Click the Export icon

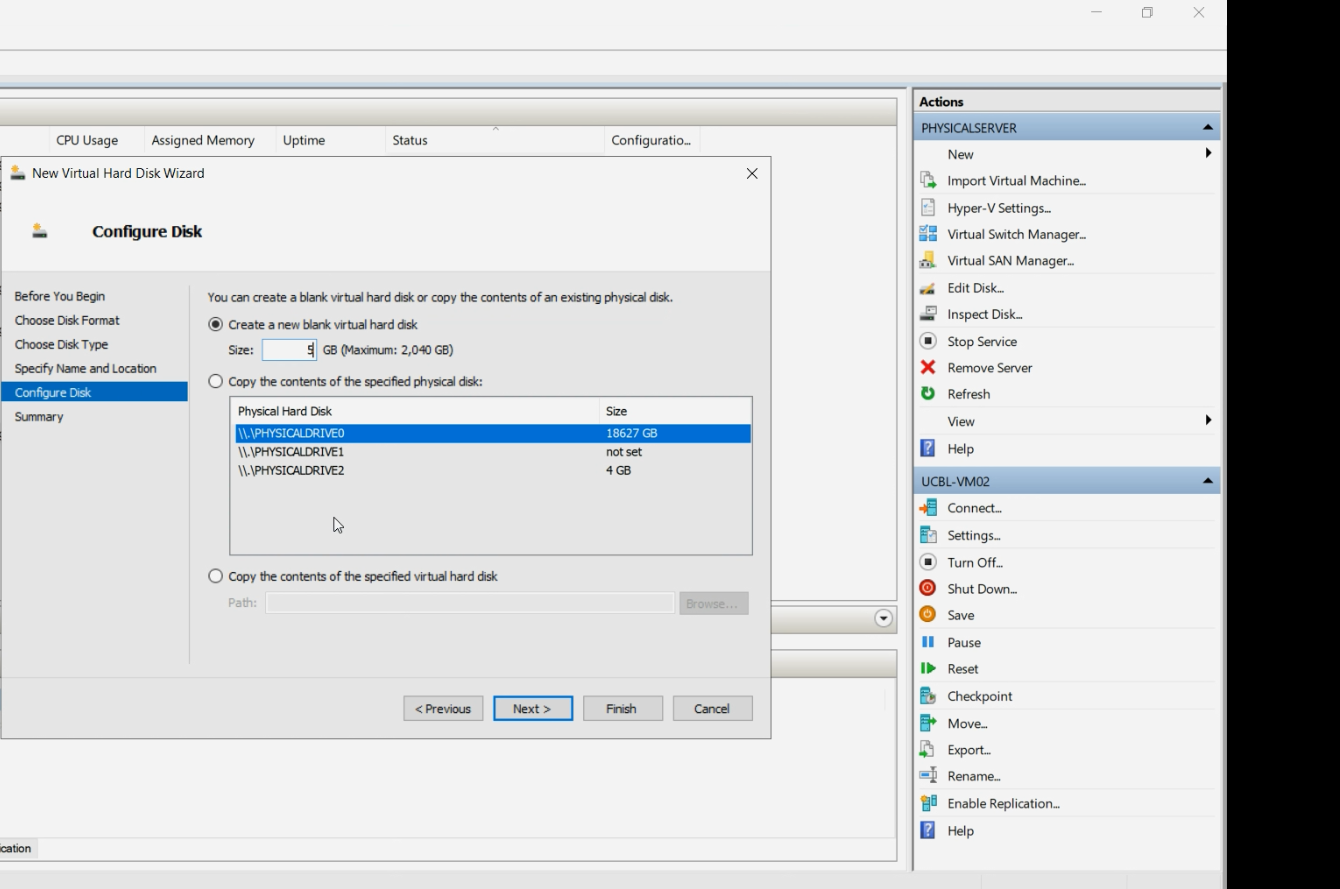pos(928,749)
